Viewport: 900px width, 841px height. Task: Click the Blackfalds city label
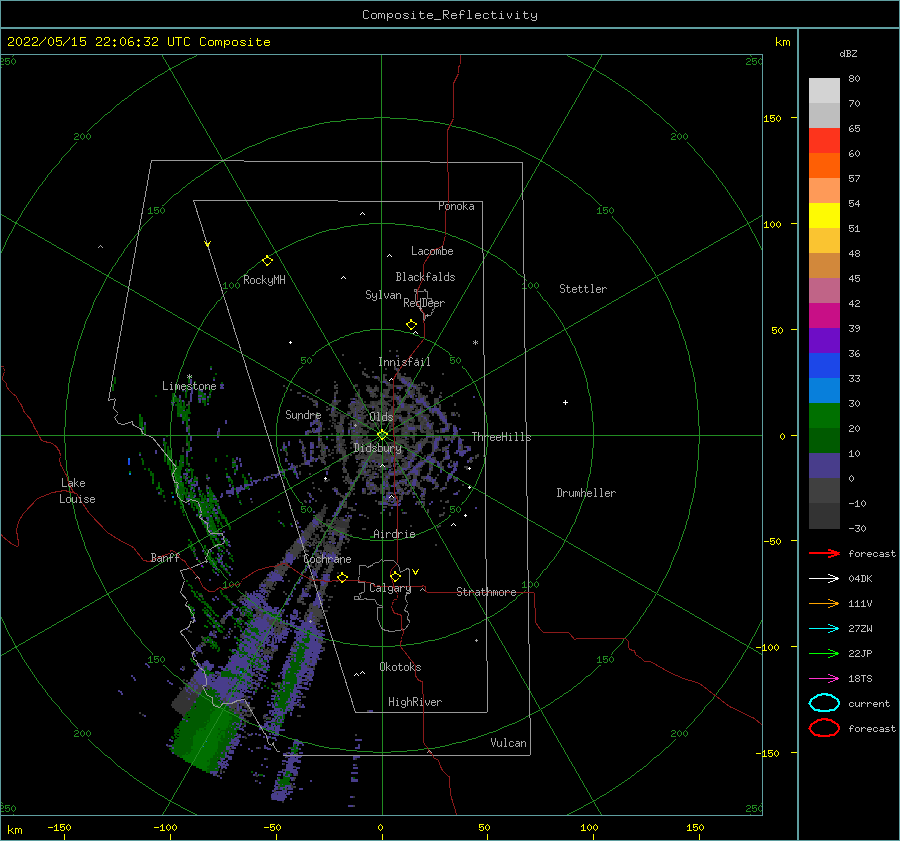pos(425,277)
